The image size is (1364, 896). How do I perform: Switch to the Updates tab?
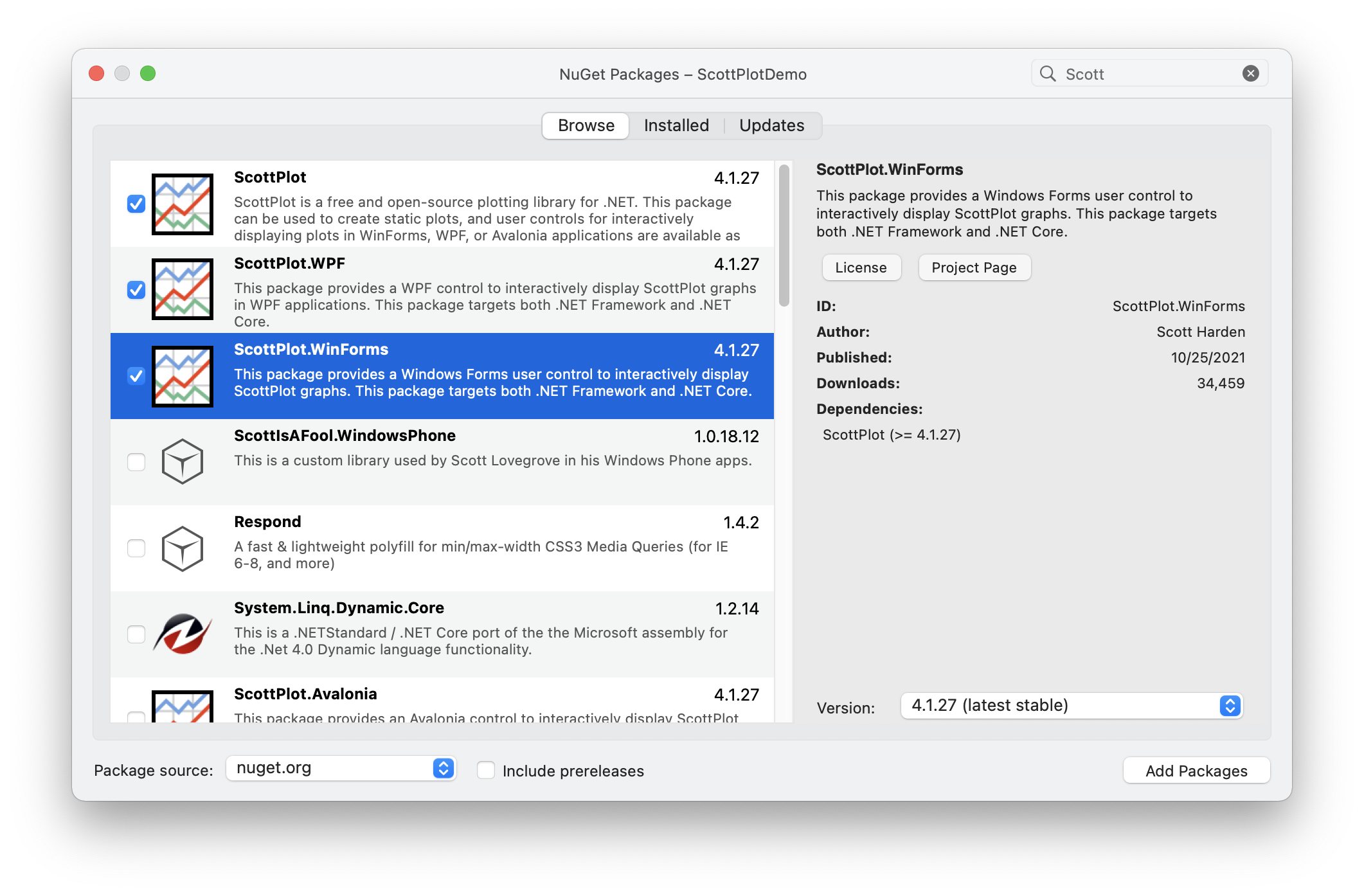pyautogui.click(x=771, y=125)
